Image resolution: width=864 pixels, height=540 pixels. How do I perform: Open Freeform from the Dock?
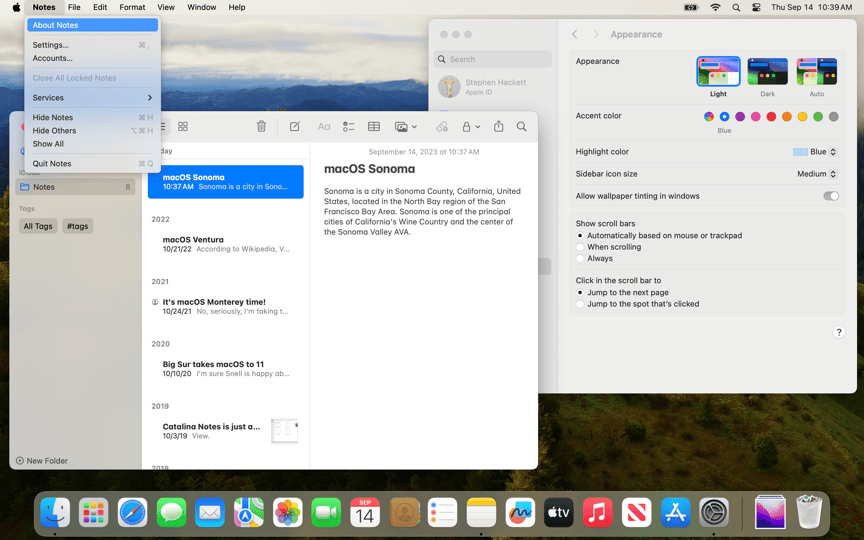[520, 512]
